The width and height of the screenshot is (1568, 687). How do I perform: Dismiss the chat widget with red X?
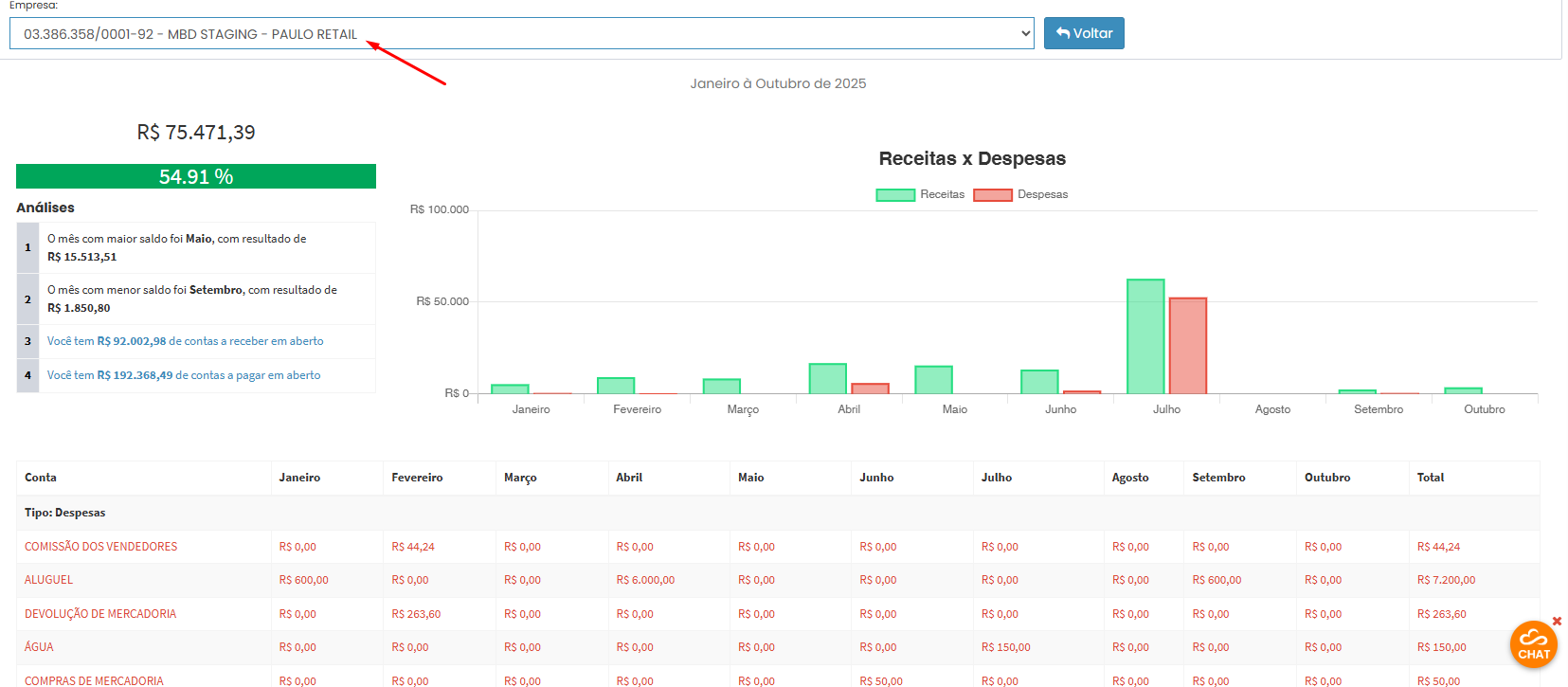pyautogui.click(x=1557, y=622)
